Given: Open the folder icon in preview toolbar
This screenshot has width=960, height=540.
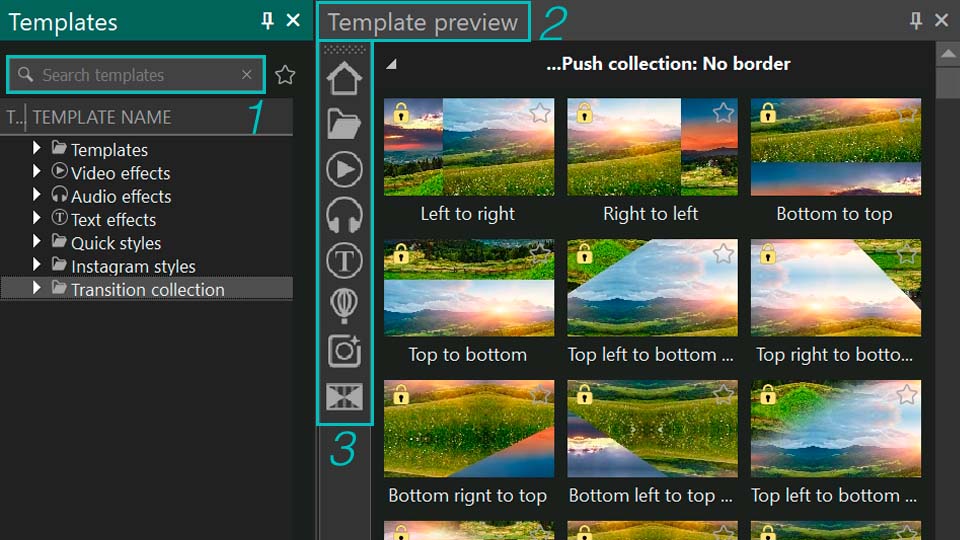Looking at the screenshot, I should coord(344,124).
